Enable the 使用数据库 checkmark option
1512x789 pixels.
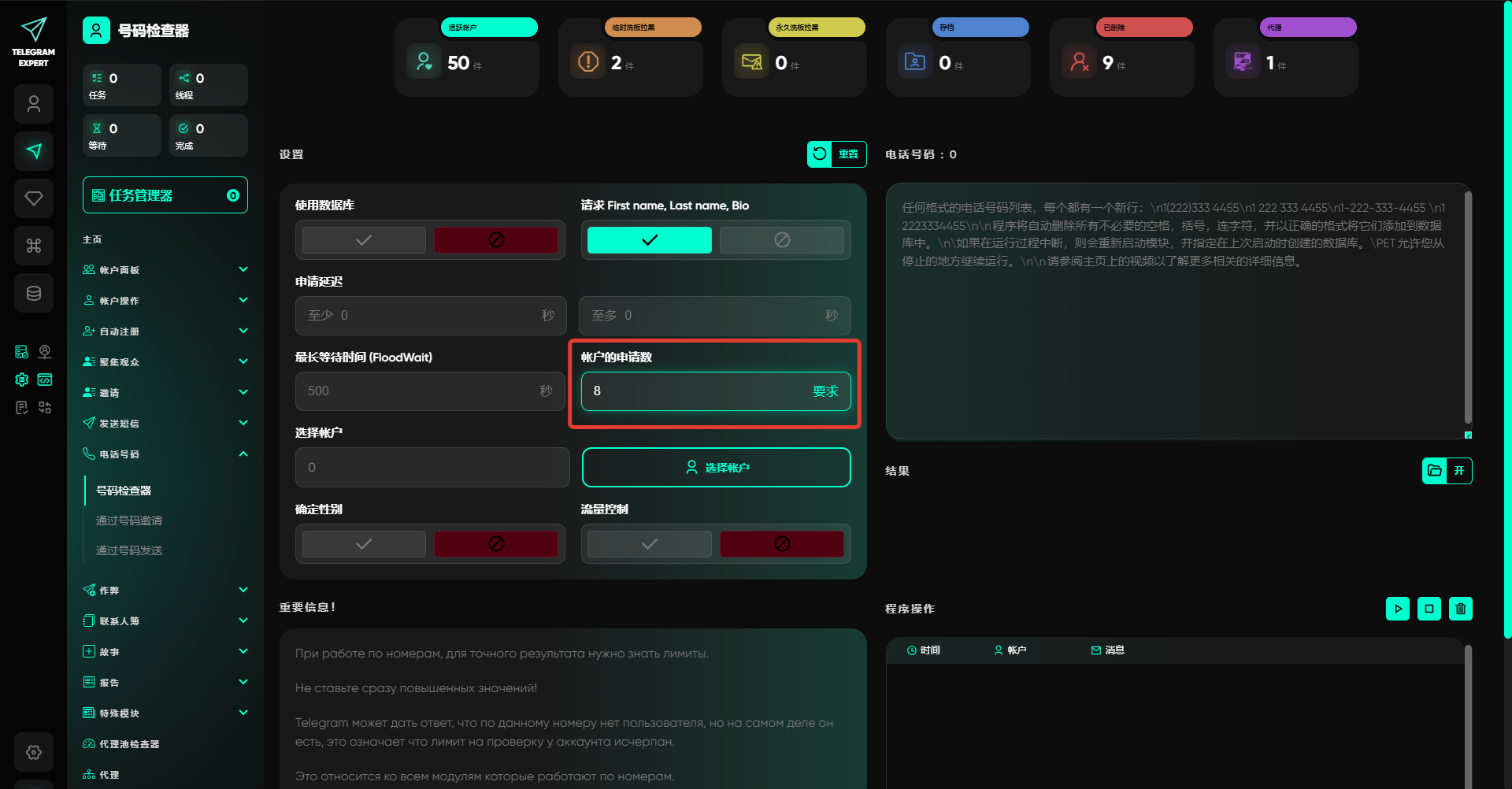point(364,240)
